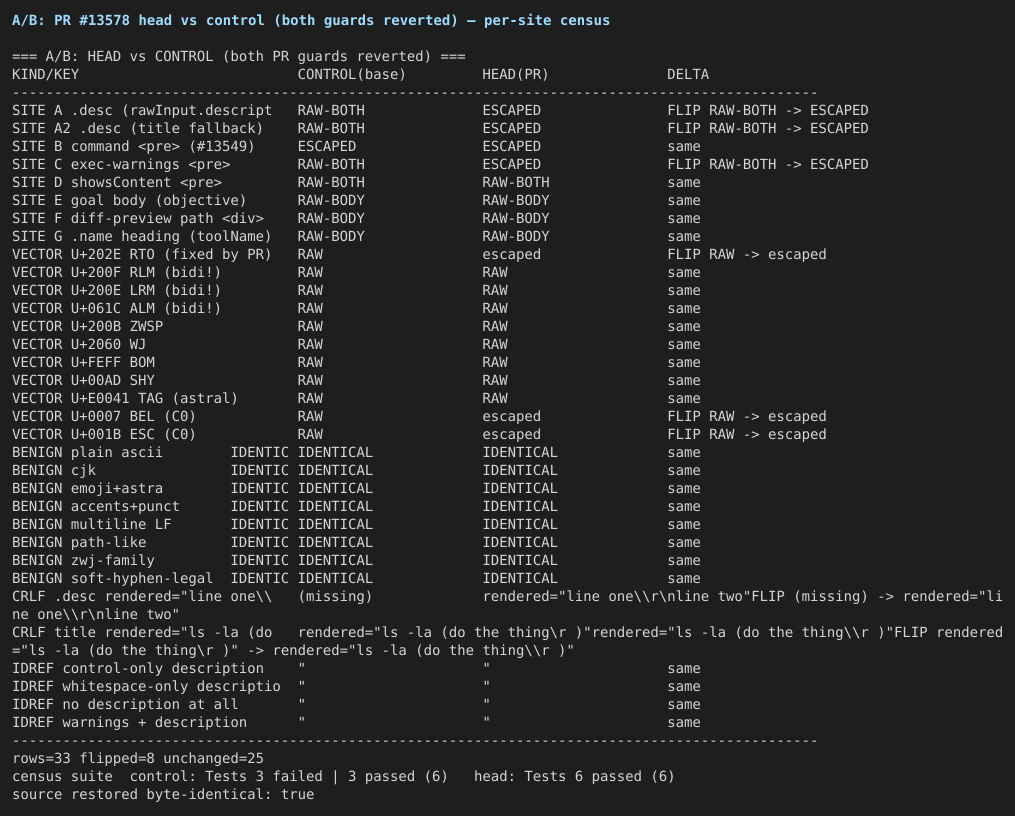This screenshot has height=816, width=1015.
Task: Select the DELTA column header
Action: point(688,74)
